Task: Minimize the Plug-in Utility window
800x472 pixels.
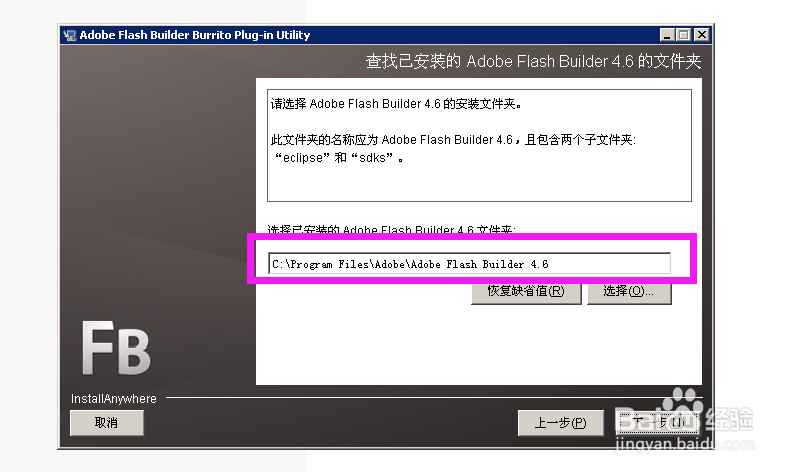Action: [667, 35]
